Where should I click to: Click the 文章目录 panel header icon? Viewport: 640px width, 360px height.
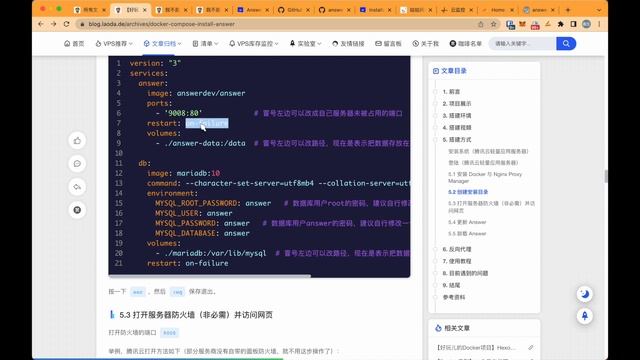point(436,71)
